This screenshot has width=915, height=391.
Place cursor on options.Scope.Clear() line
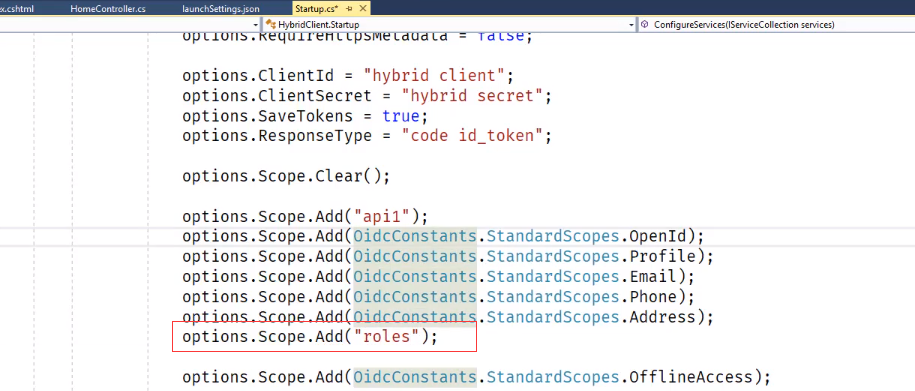point(286,176)
